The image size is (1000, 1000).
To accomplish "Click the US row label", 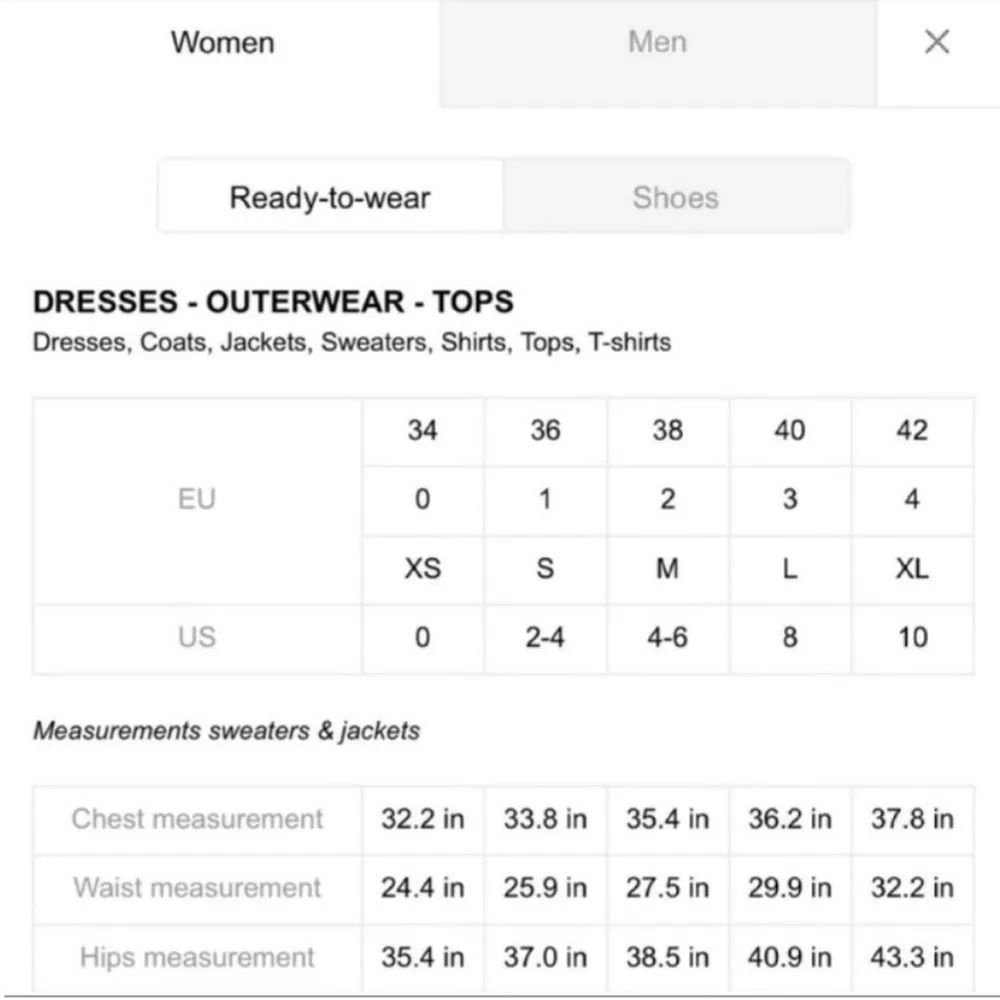I will (197, 637).
